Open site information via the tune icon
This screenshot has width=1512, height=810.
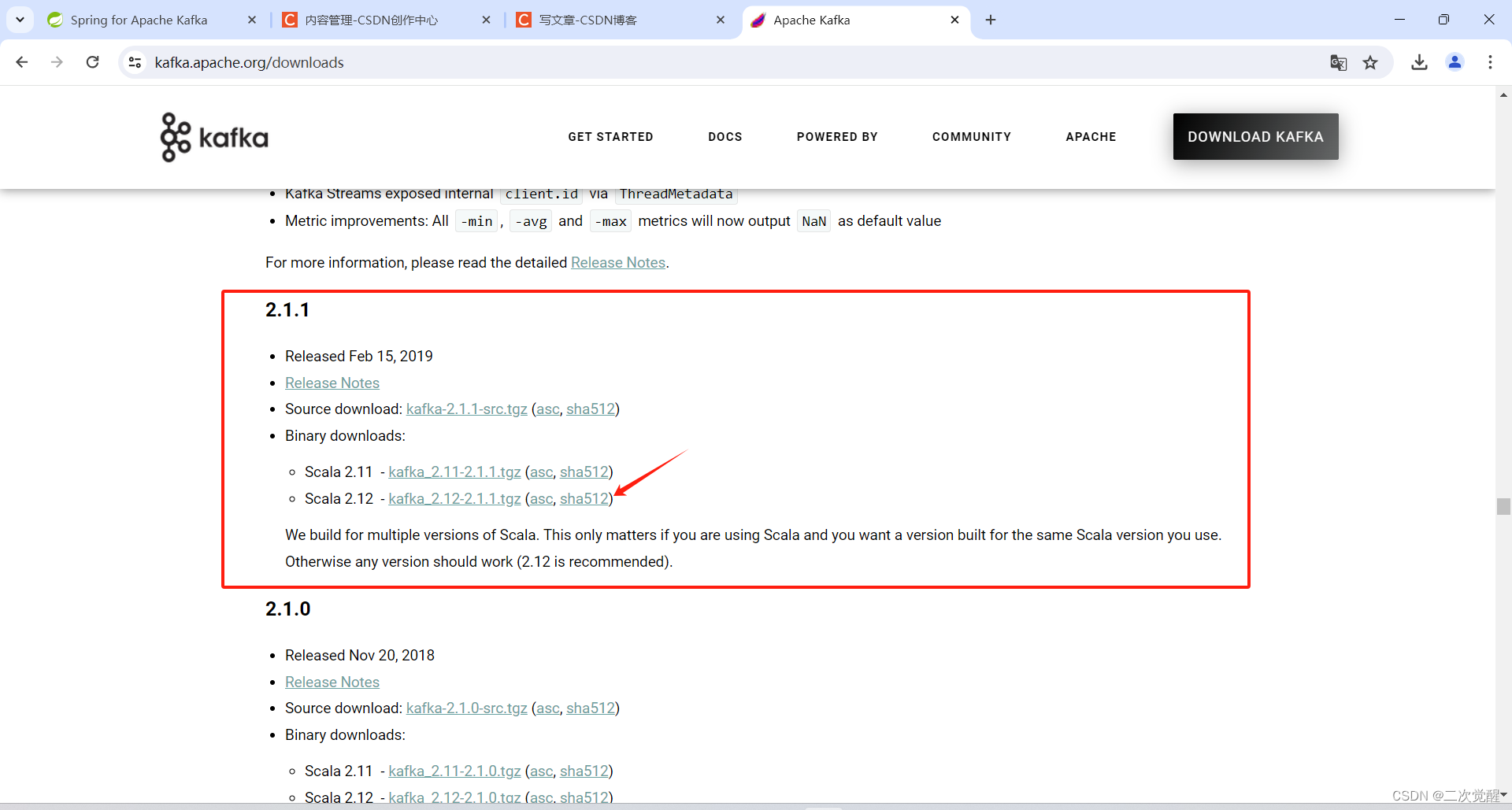coord(135,62)
